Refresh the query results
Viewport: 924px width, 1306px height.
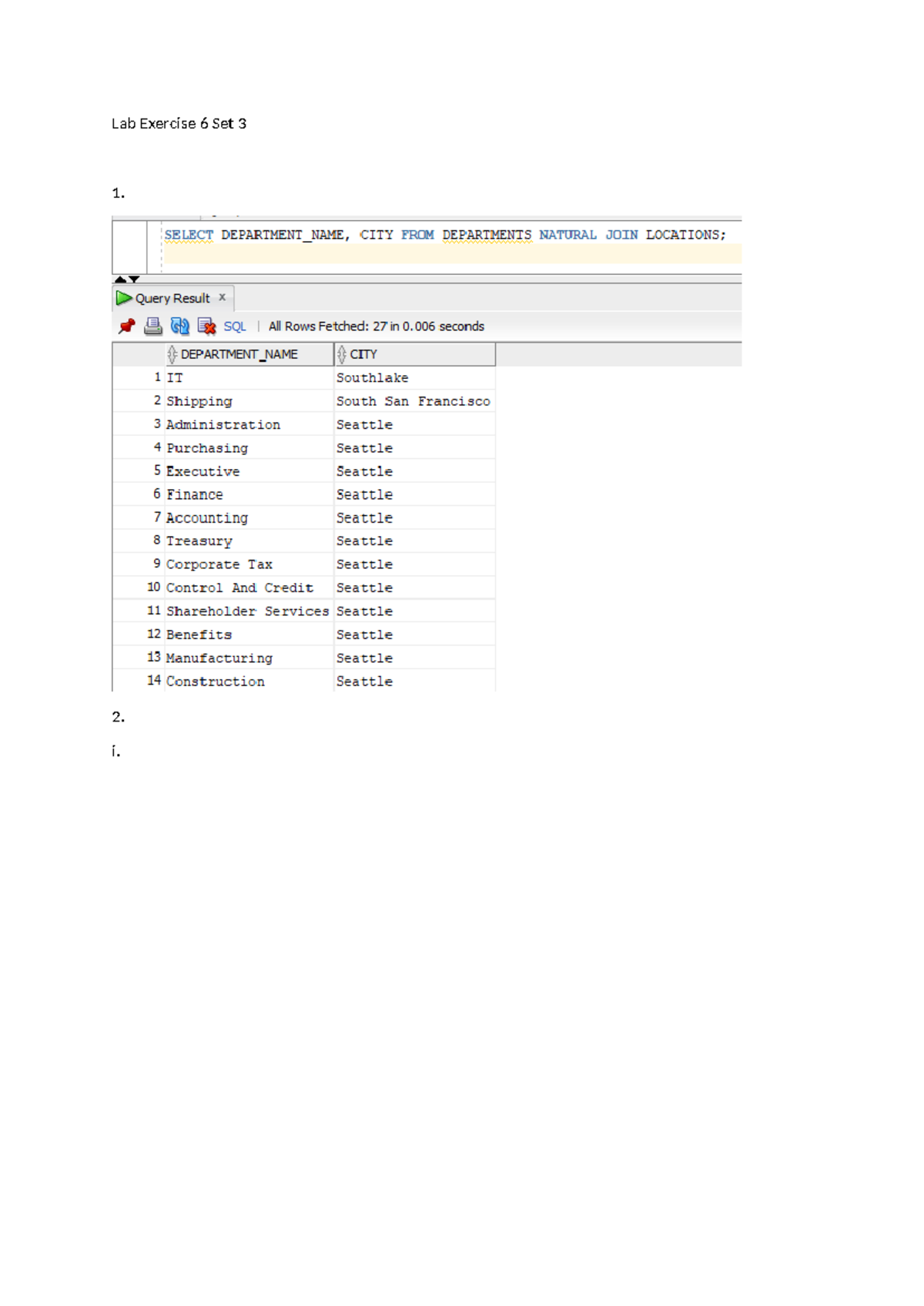(x=179, y=326)
